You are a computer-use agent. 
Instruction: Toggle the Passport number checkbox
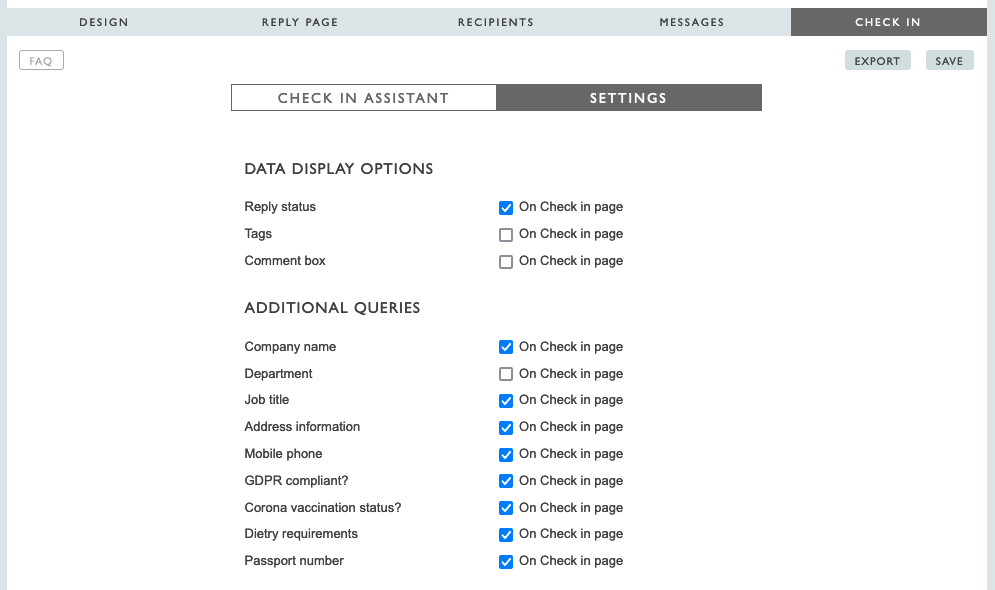(506, 562)
